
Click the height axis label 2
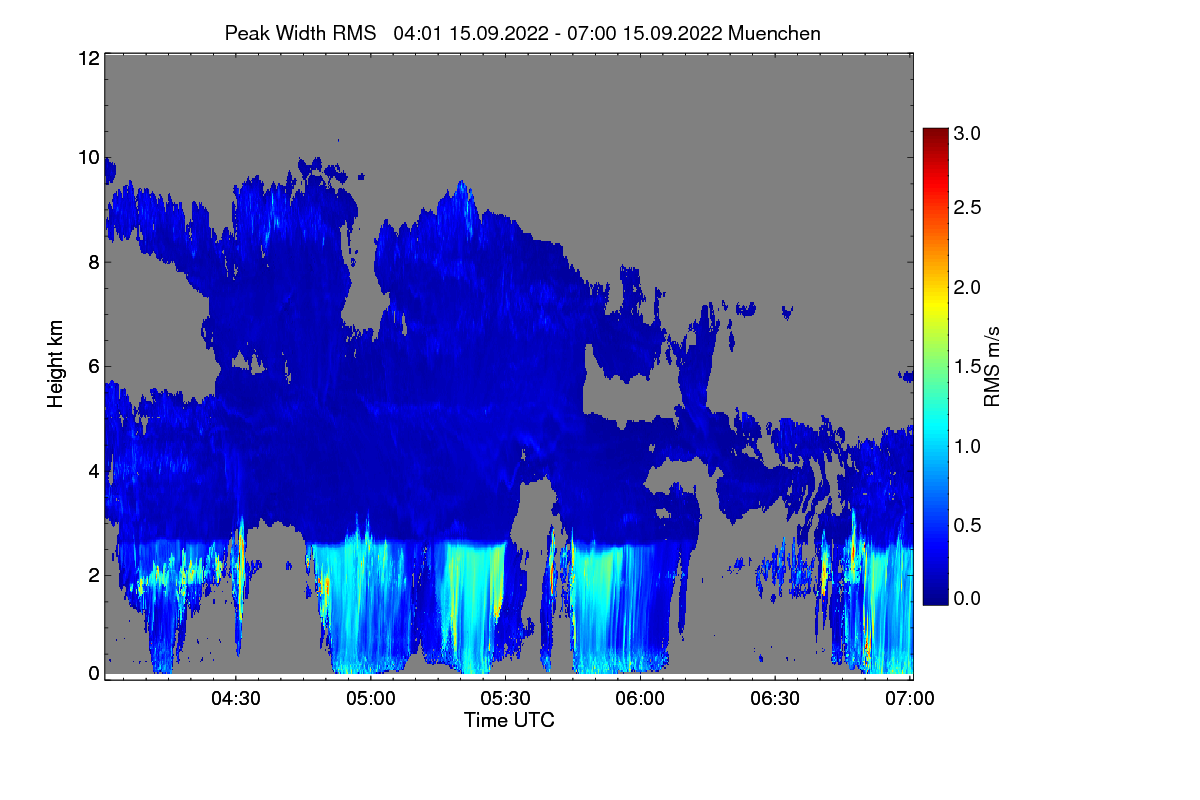[93, 574]
